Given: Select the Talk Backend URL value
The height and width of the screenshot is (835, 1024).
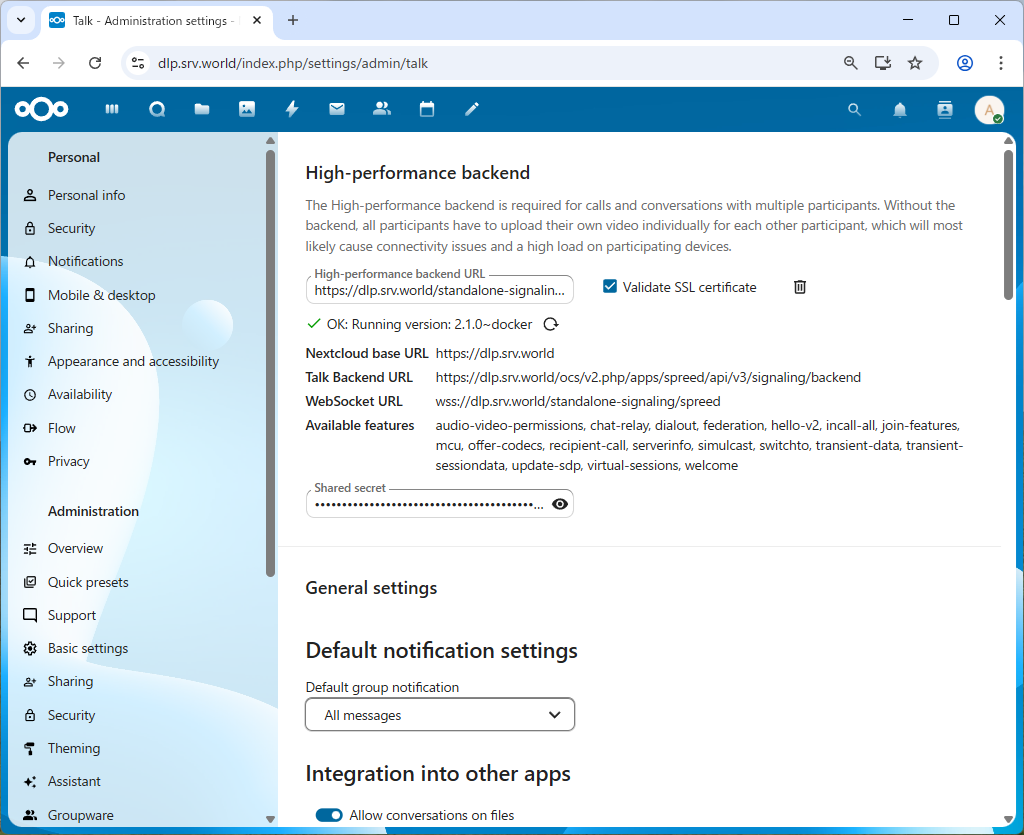Looking at the screenshot, I should coord(648,377).
